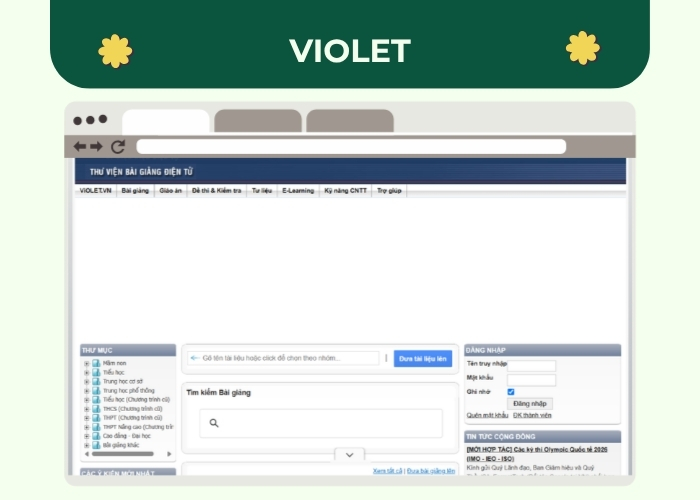Expand the Trung học cơ sở tree node
The height and width of the screenshot is (500, 700).
point(87,382)
